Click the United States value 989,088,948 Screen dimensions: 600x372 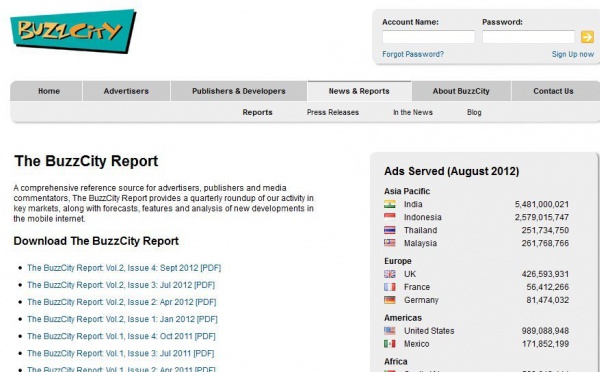click(x=545, y=331)
